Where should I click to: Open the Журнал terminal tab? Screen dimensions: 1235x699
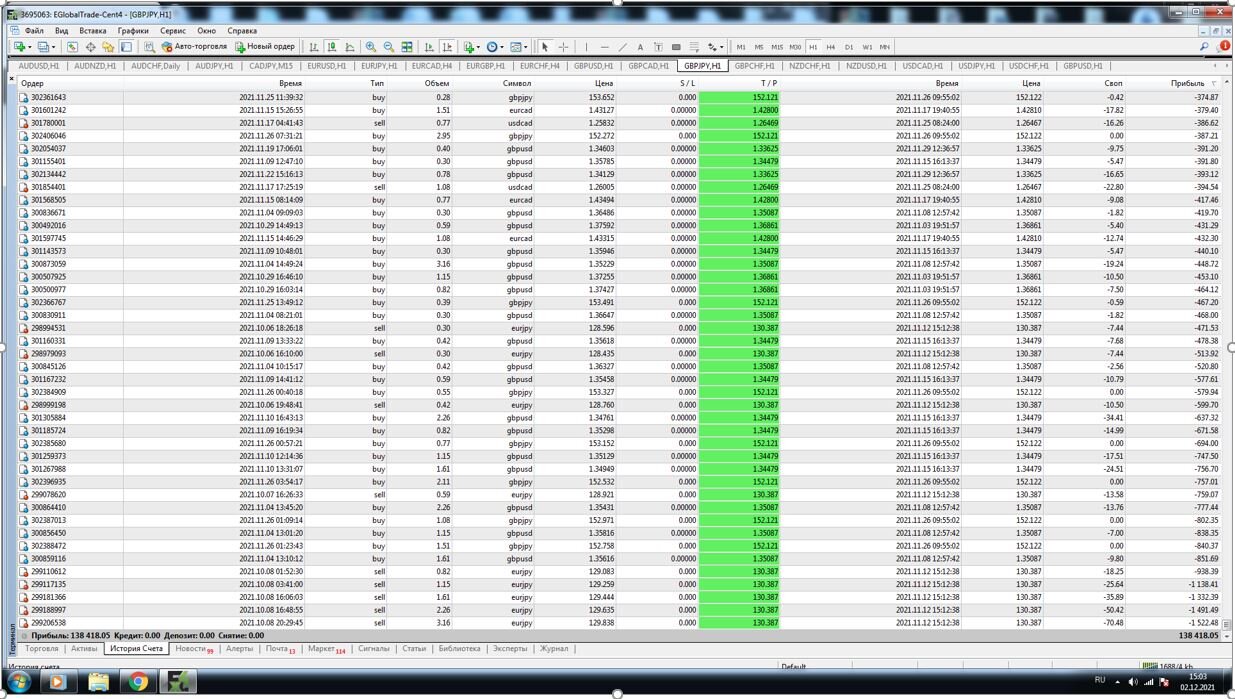click(554, 649)
